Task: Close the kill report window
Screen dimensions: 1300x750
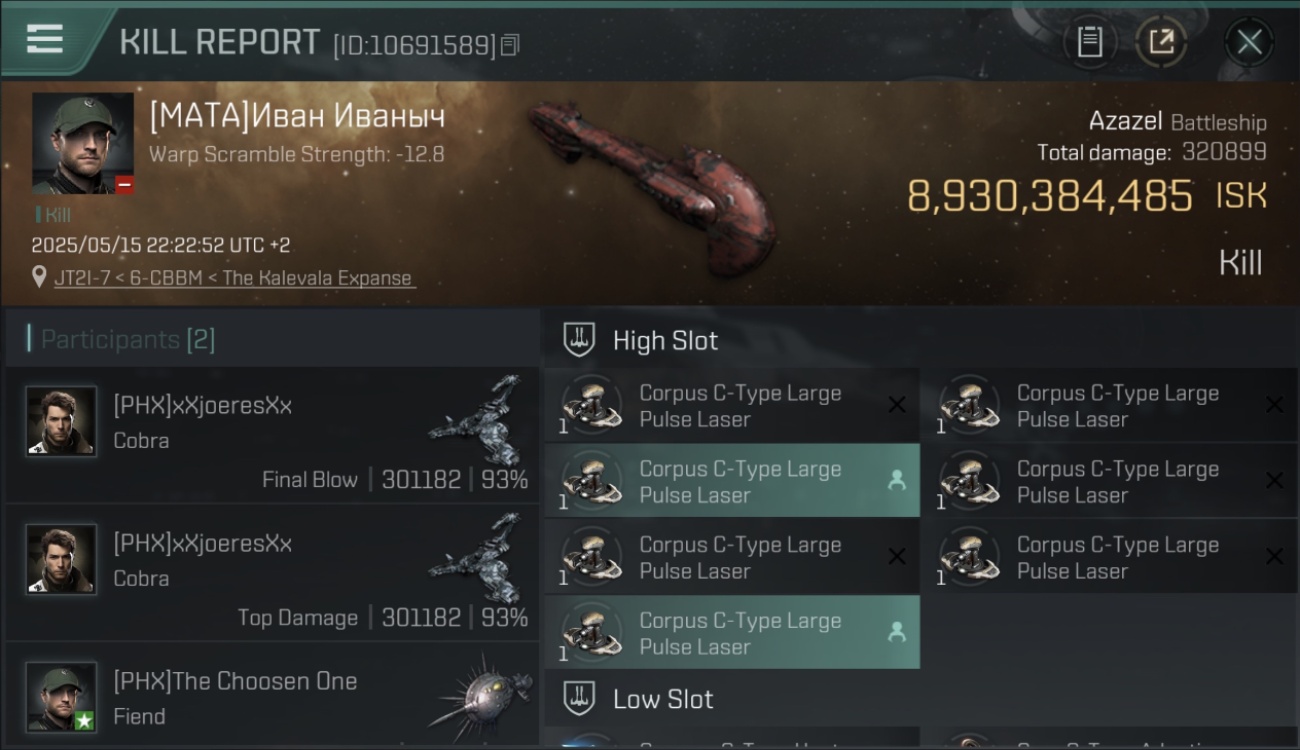Action: [1249, 42]
